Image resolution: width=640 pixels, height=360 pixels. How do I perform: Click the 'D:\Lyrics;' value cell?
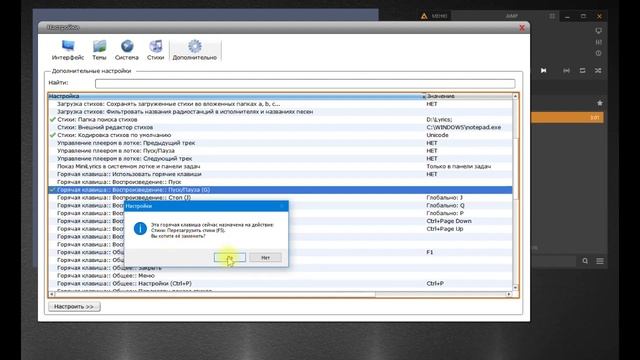pos(439,120)
